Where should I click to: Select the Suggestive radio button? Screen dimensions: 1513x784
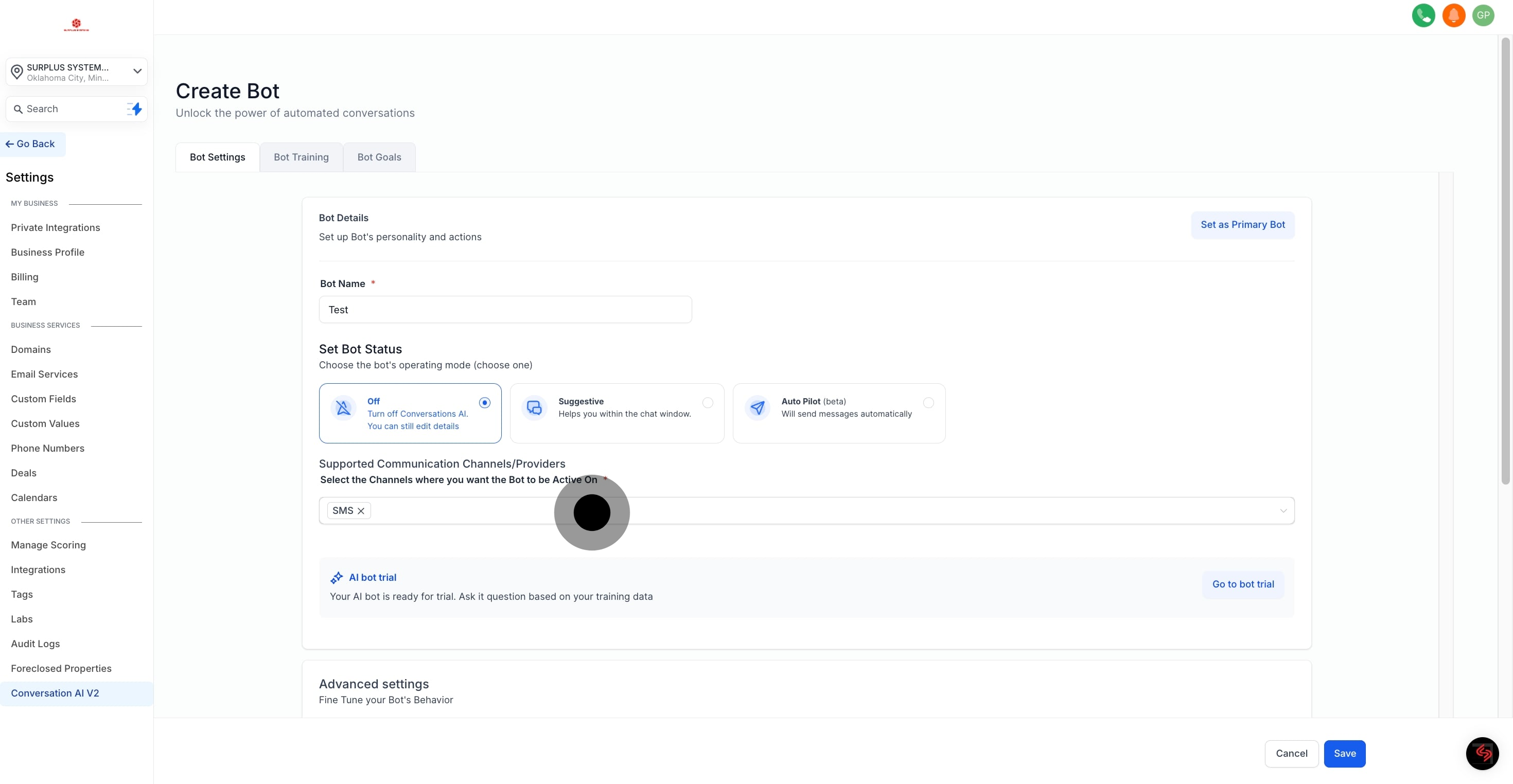click(707, 403)
